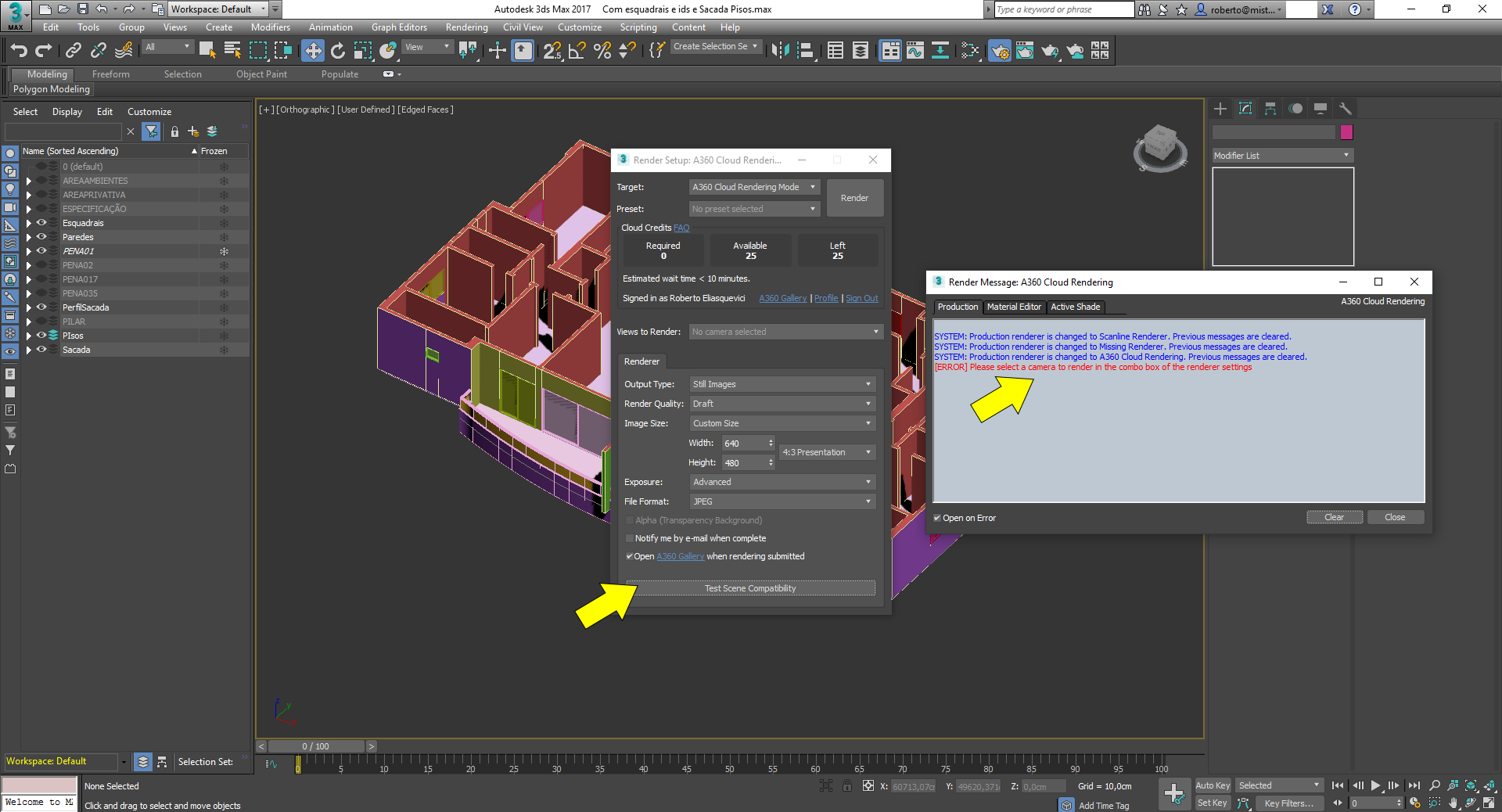Uncheck Open A360 Gallery when rendering submitted

coord(630,556)
